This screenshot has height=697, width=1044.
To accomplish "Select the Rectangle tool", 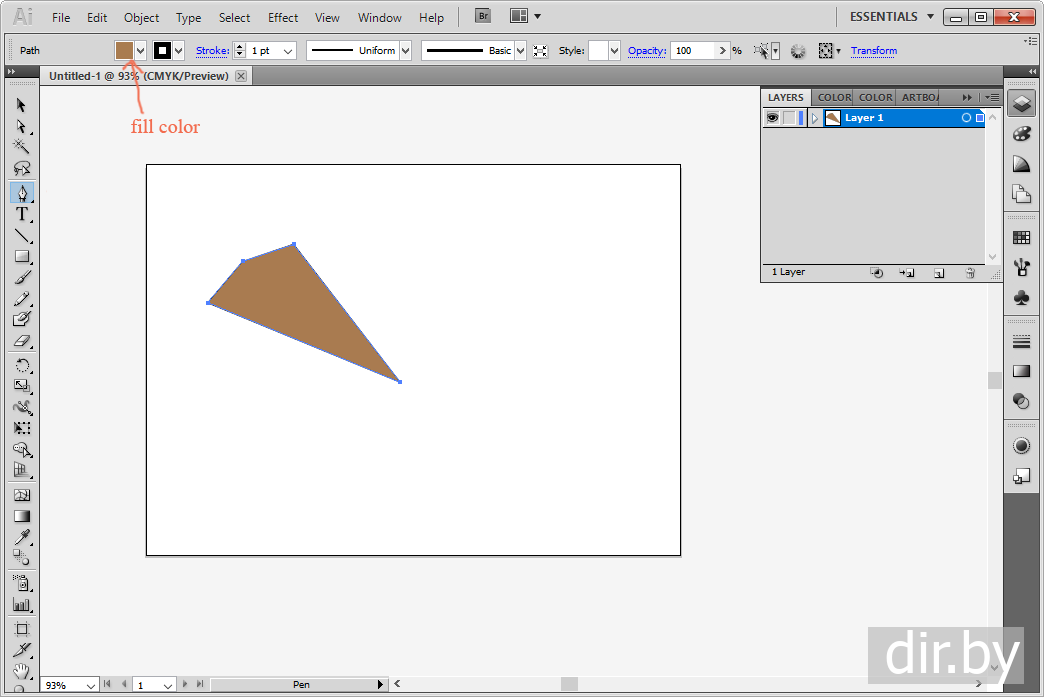I will [x=21, y=257].
